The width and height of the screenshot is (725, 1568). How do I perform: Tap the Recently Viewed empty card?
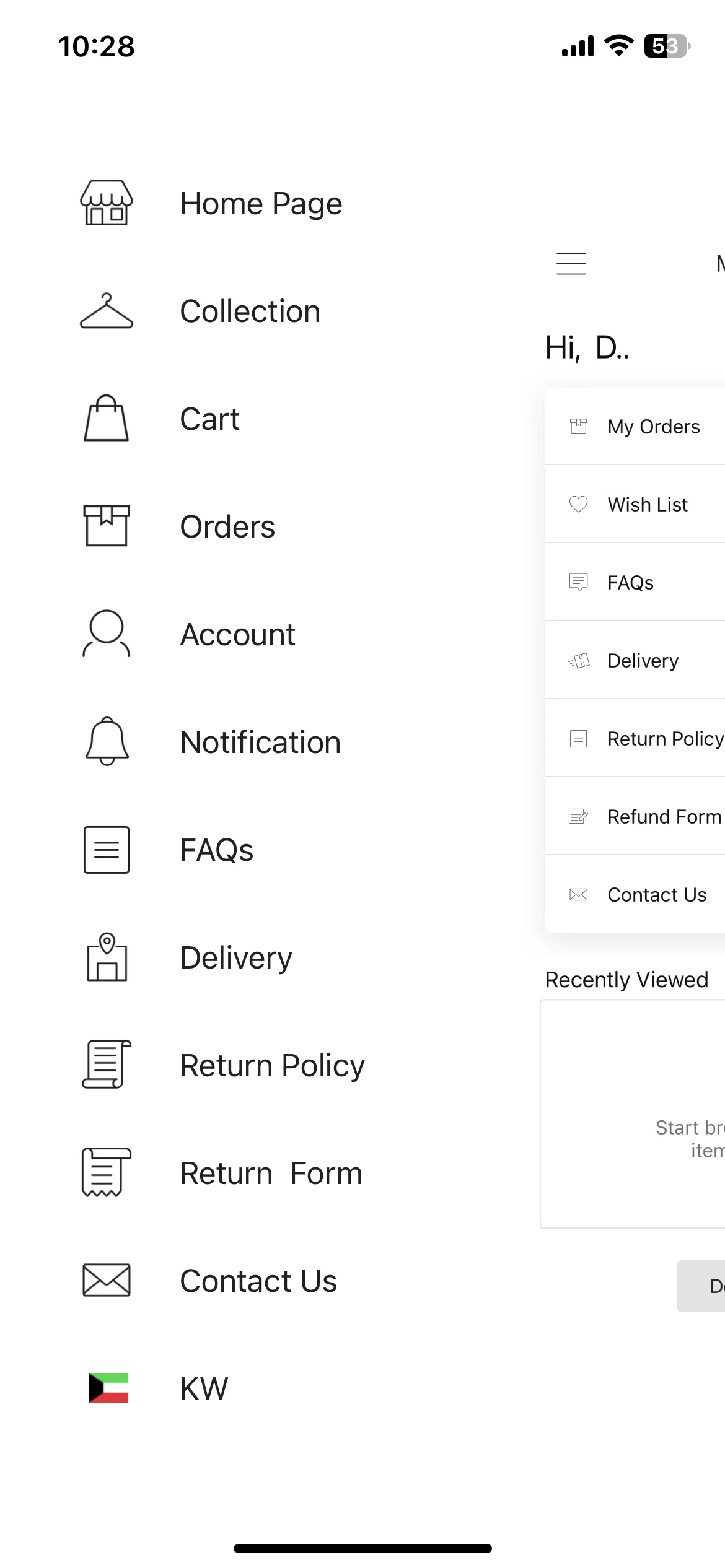[633, 1113]
